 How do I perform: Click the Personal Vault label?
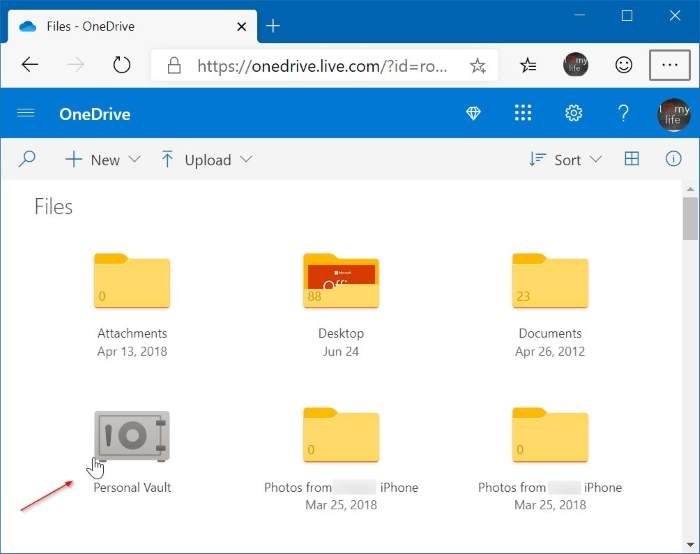click(x=132, y=487)
